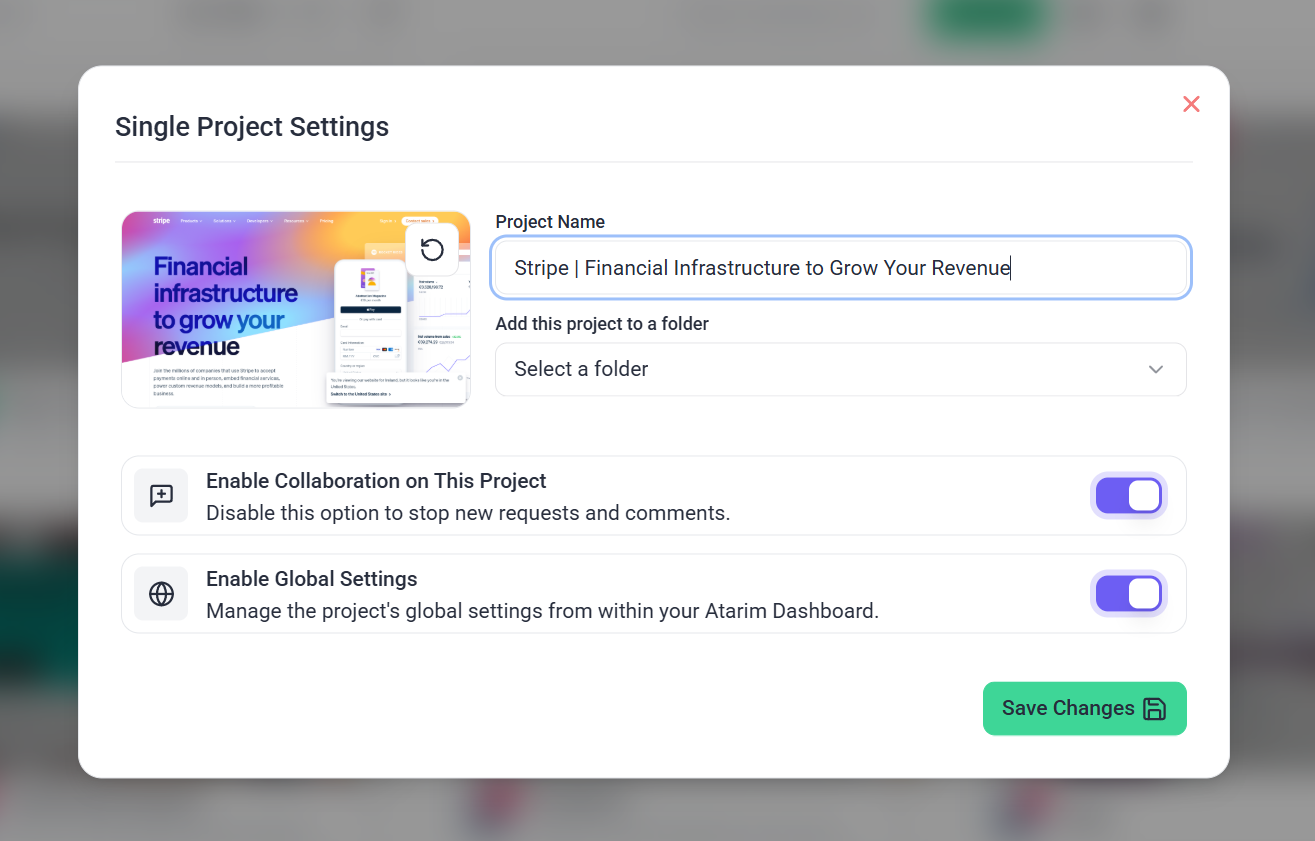
Task: Focus the Project Name text field
Action: click(840, 268)
